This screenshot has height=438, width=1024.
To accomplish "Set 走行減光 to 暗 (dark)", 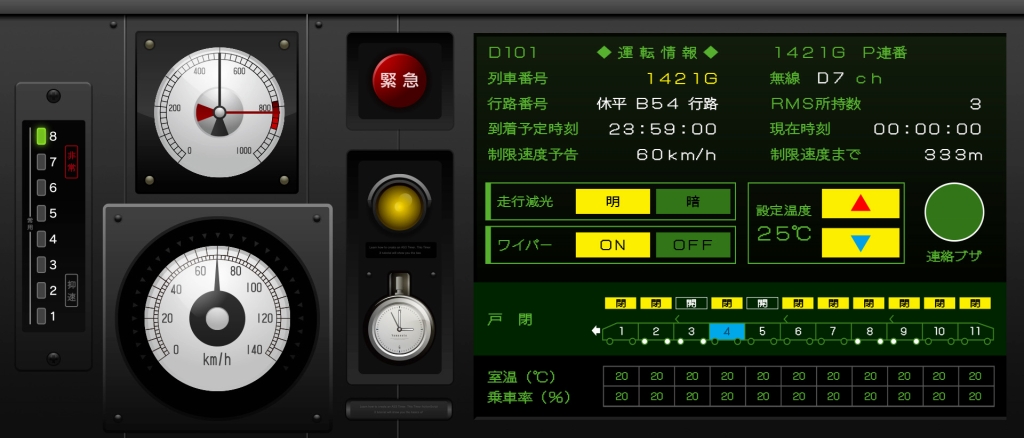I will pyautogui.click(x=693, y=202).
